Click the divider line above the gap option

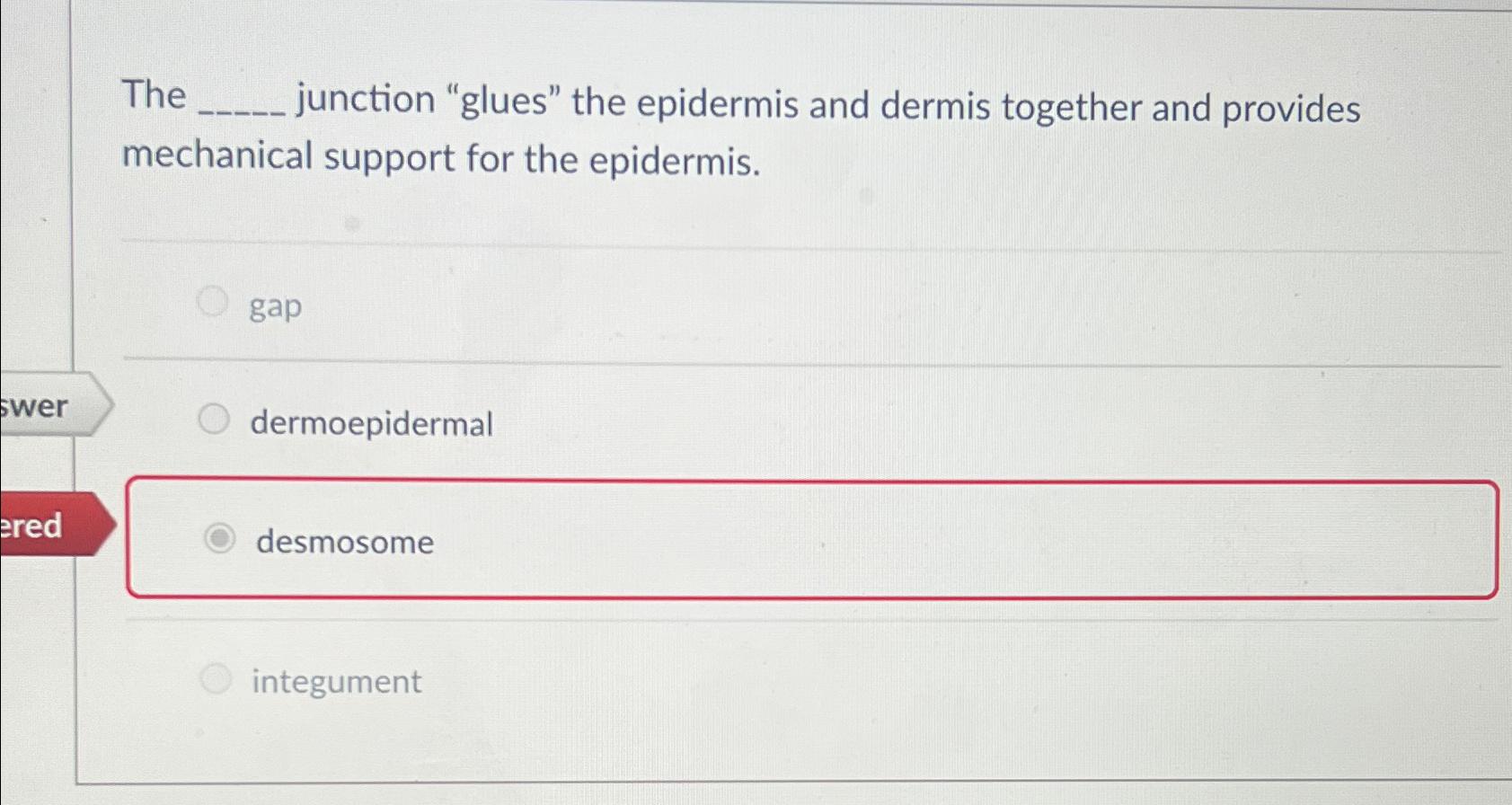(x=719, y=240)
